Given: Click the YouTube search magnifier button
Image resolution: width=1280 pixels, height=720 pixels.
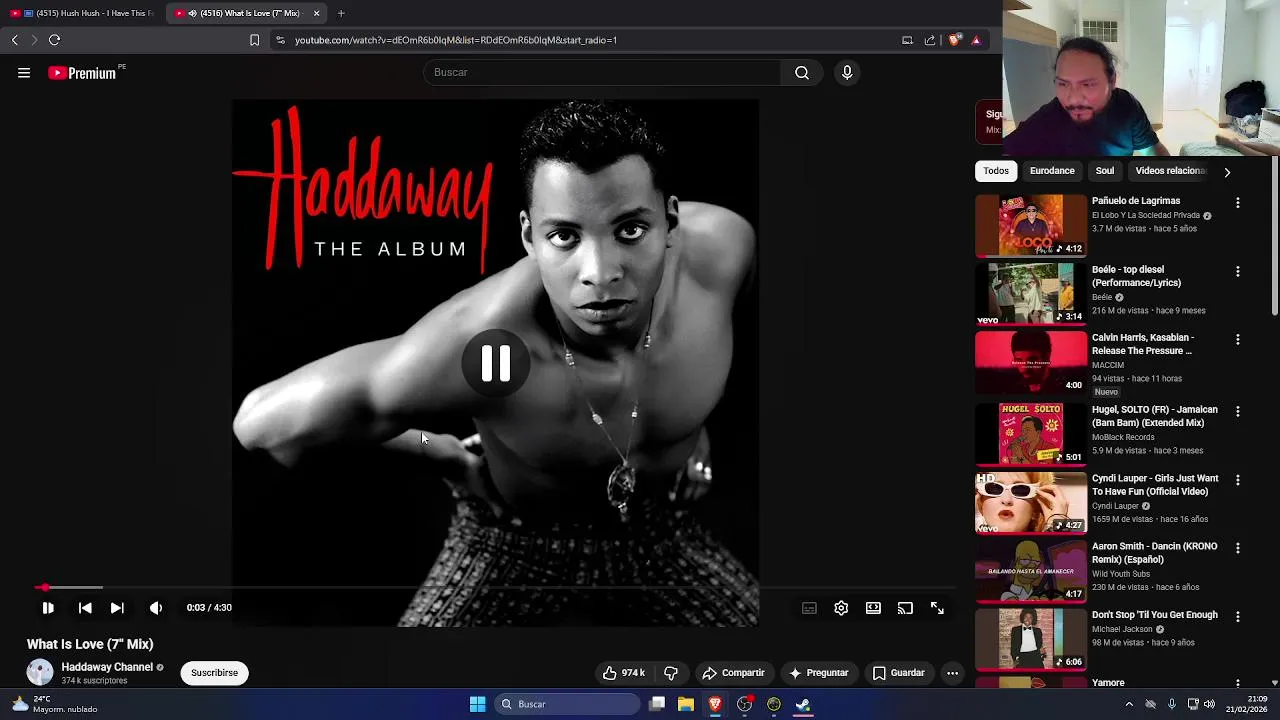Looking at the screenshot, I should 802,72.
